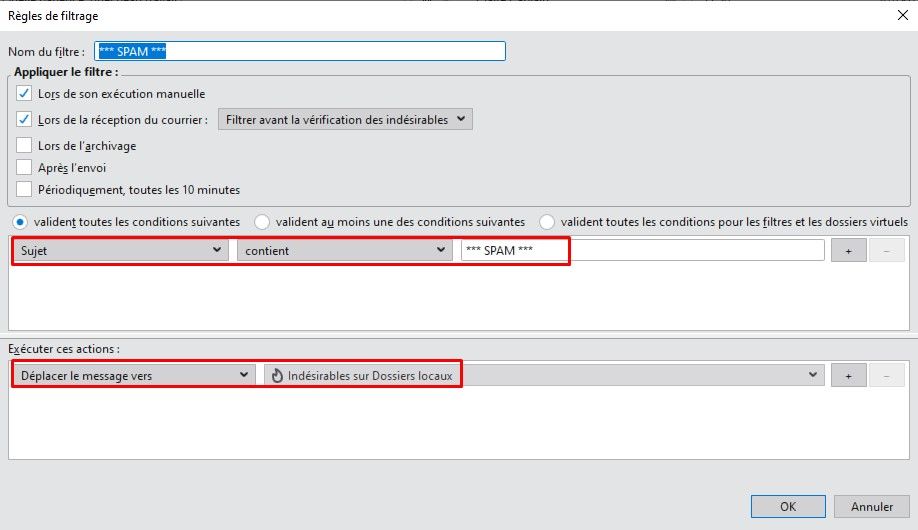
Task: Select "valident toutes les conditions suivantes" radio
Action: [20, 222]
